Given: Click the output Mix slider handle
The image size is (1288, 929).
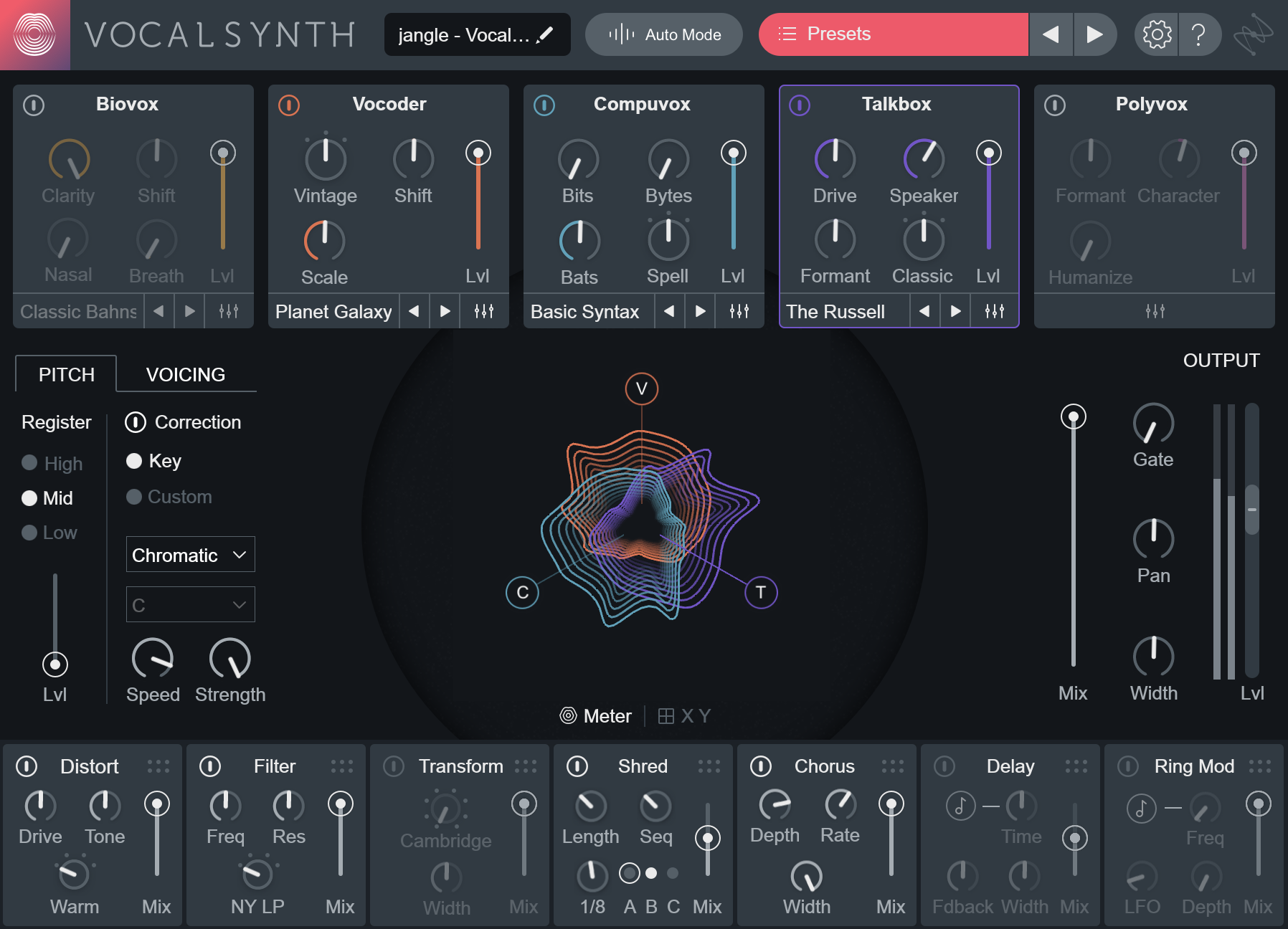Looking at the screenshot, I should click(x=1074, y=416).
